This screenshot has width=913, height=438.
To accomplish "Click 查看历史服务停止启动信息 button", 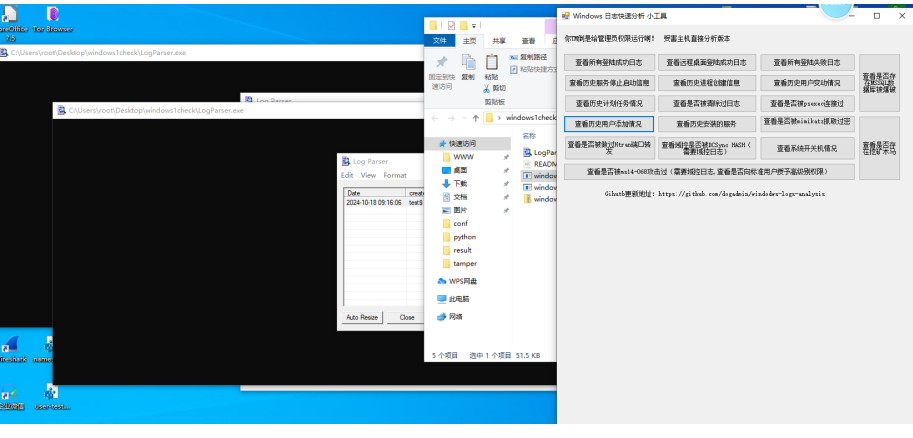I will [x=609, y=83].
